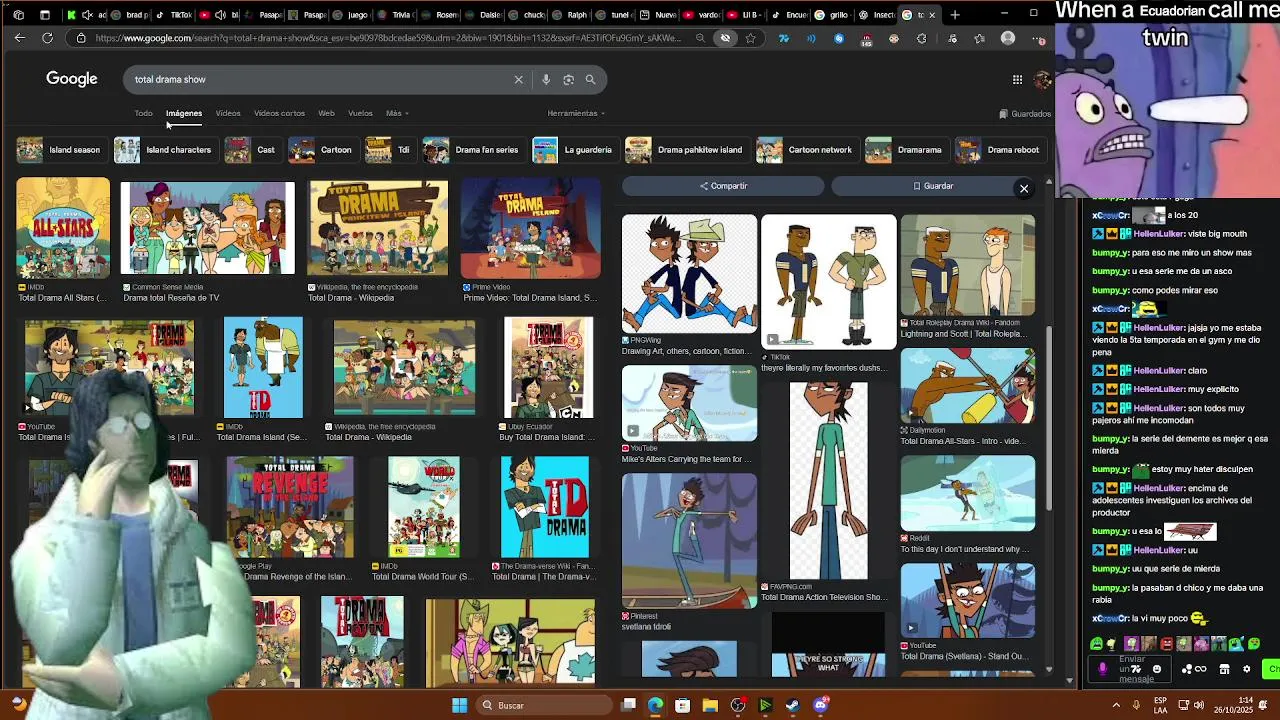
Task: Open chat settings gear icon
Action: pyautogui.click(x=1246, y=669)
